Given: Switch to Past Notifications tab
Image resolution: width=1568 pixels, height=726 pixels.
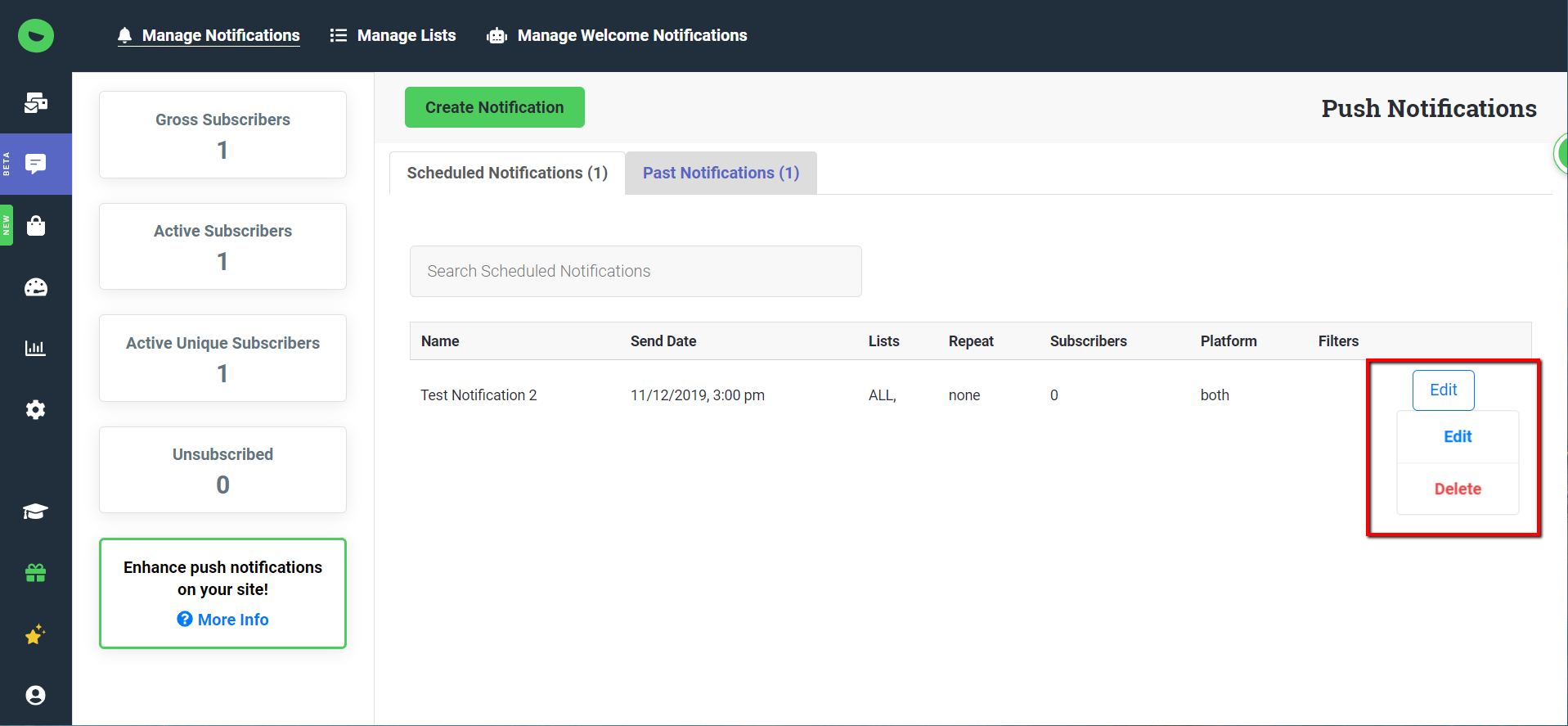Looking at the screenshot, I should pos(721,173).
